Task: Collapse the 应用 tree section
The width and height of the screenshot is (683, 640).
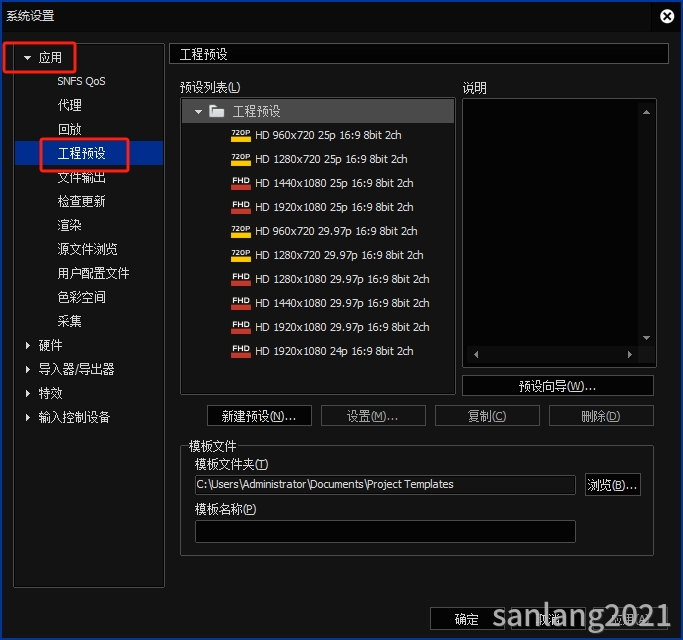Action: click(27, 58)
